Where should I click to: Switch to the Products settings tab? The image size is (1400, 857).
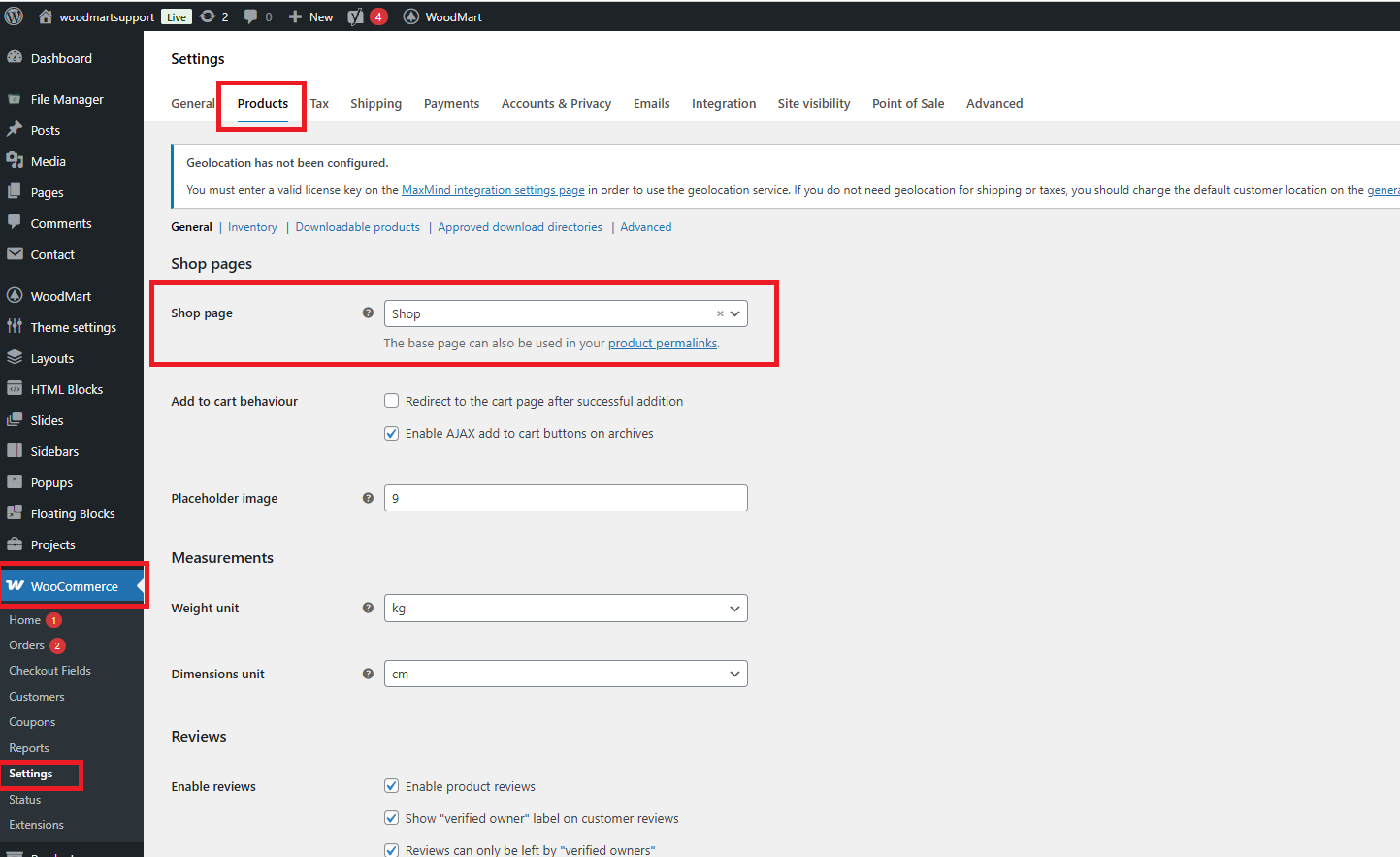pyautogui.click(x=263, y=103)
